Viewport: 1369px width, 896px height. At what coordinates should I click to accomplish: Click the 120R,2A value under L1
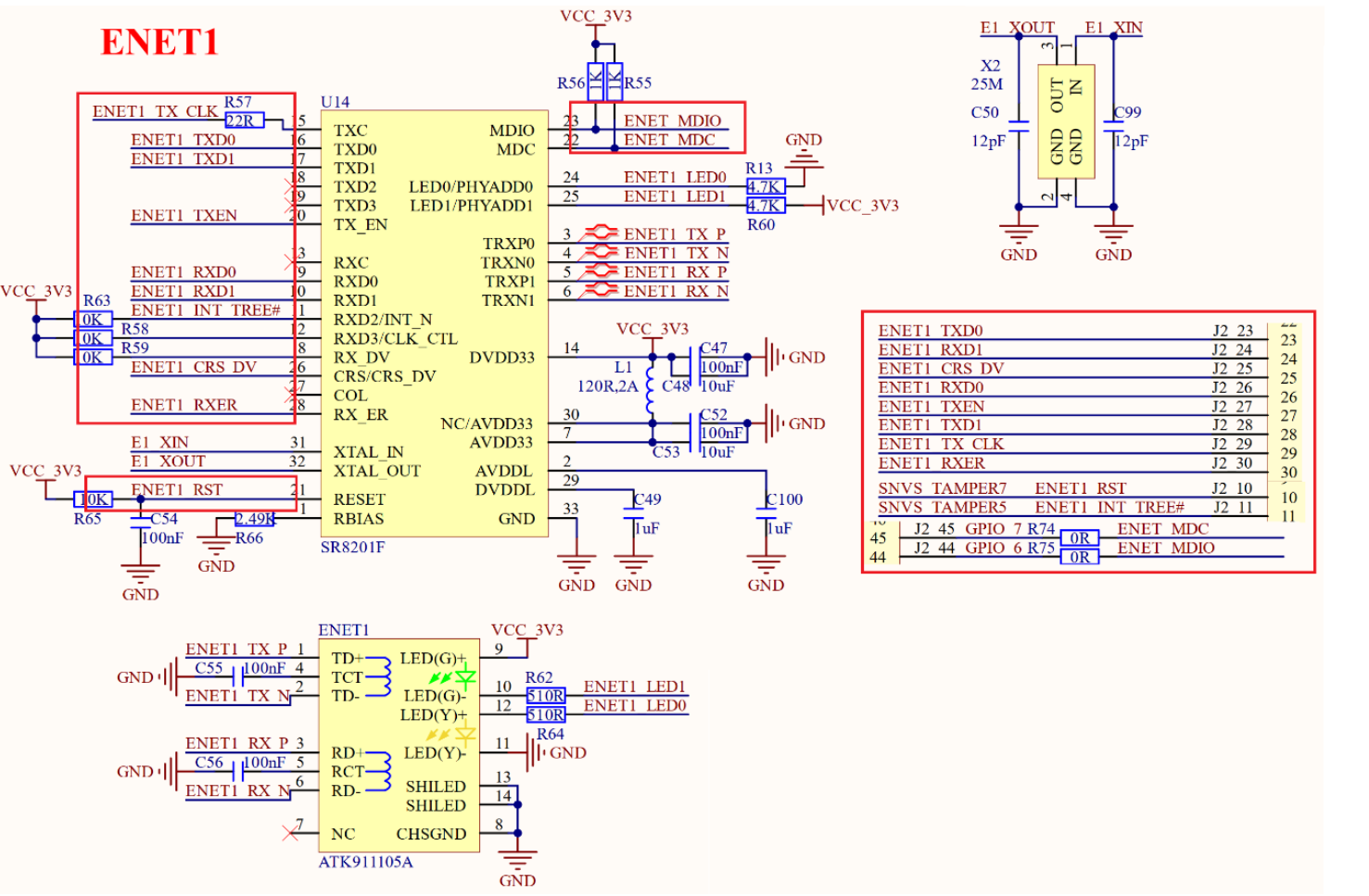click(607, 386)
